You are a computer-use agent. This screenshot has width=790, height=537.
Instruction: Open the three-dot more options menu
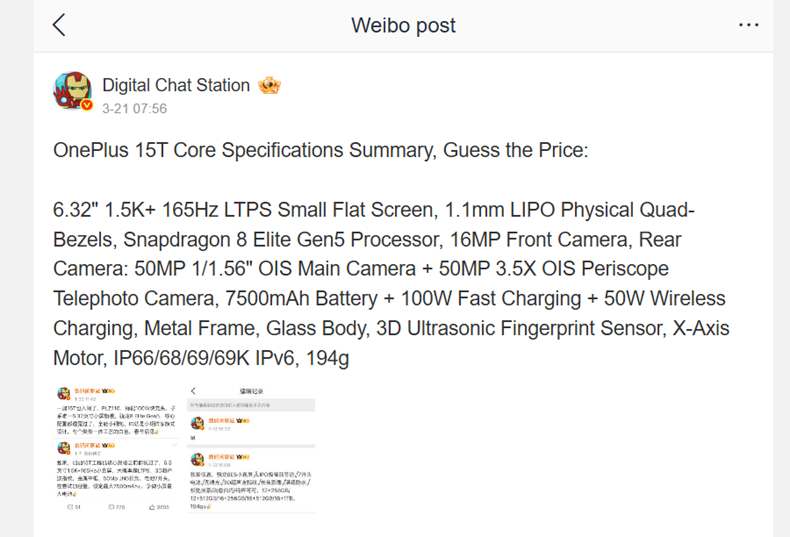coord(748,25)
